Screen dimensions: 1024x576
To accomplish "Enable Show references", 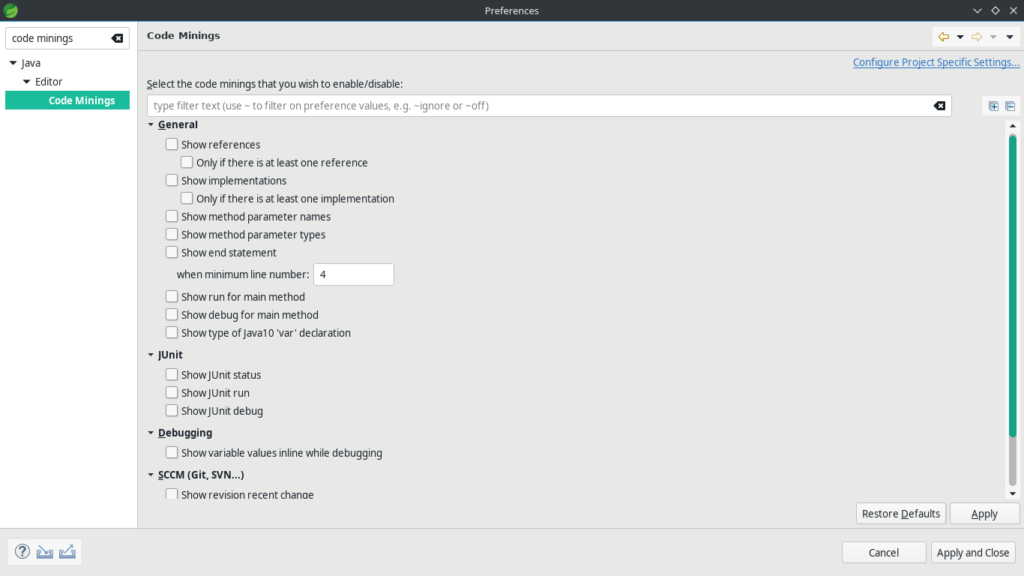I will click(x=172, y=144).
